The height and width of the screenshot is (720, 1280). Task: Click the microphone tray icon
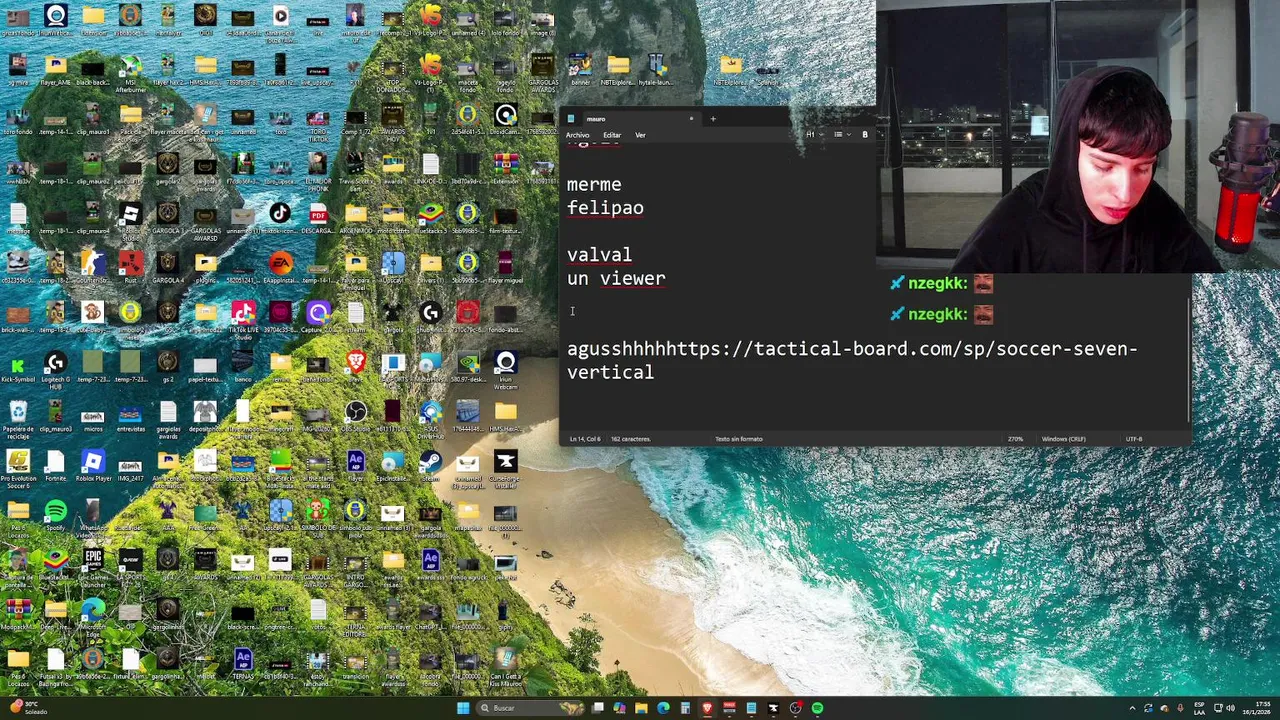tap(1179, 708)
